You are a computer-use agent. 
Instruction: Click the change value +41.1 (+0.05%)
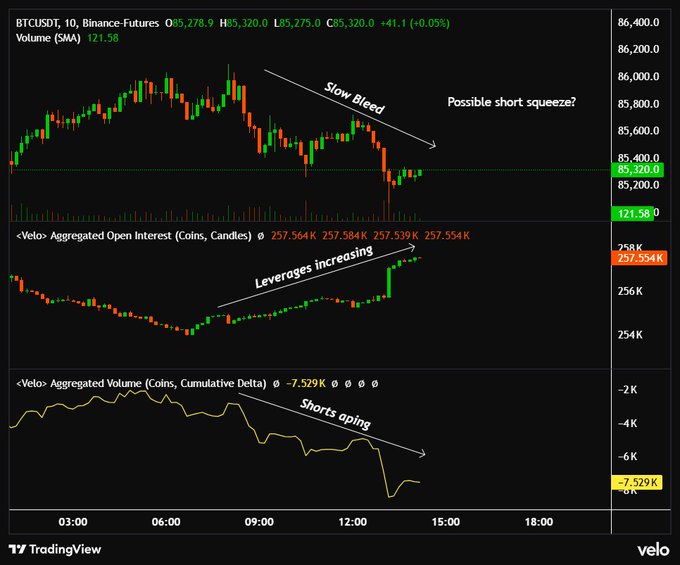[x=415, y=23]
